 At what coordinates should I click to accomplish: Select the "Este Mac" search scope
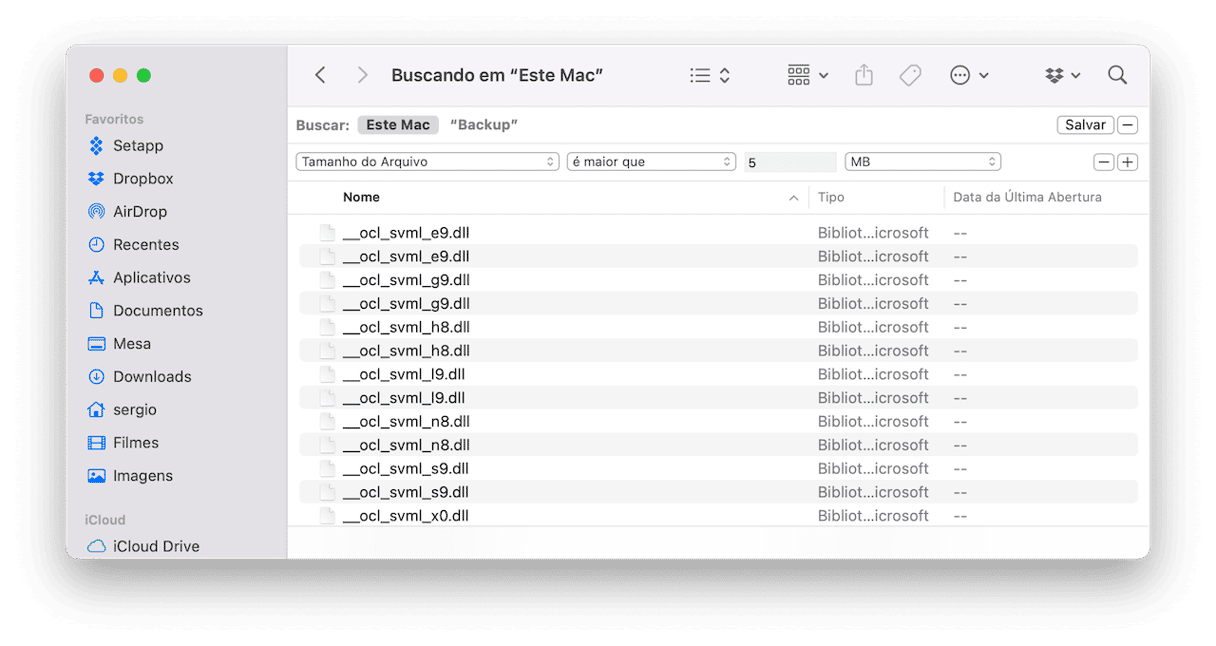[398, 125]
